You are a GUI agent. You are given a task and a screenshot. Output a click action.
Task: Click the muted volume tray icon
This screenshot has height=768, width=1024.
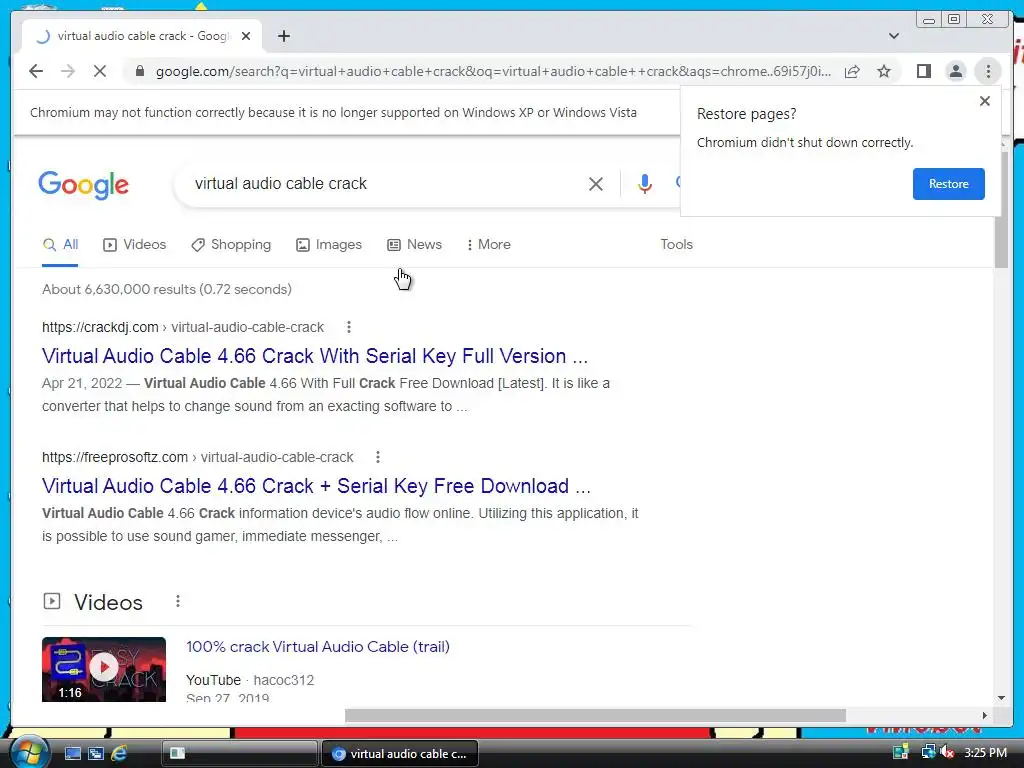click(948, 752)
